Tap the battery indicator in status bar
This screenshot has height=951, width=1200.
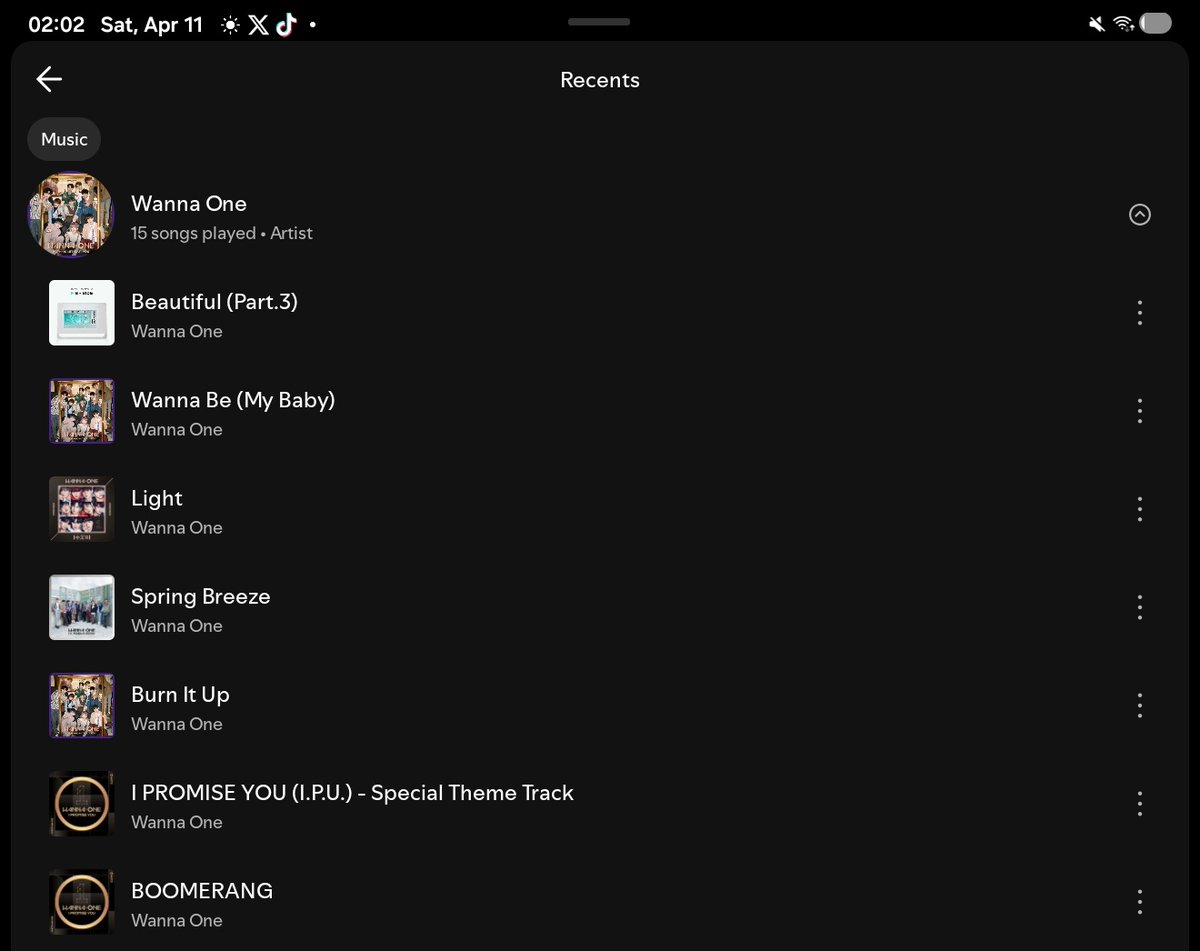coord(1155,24)
